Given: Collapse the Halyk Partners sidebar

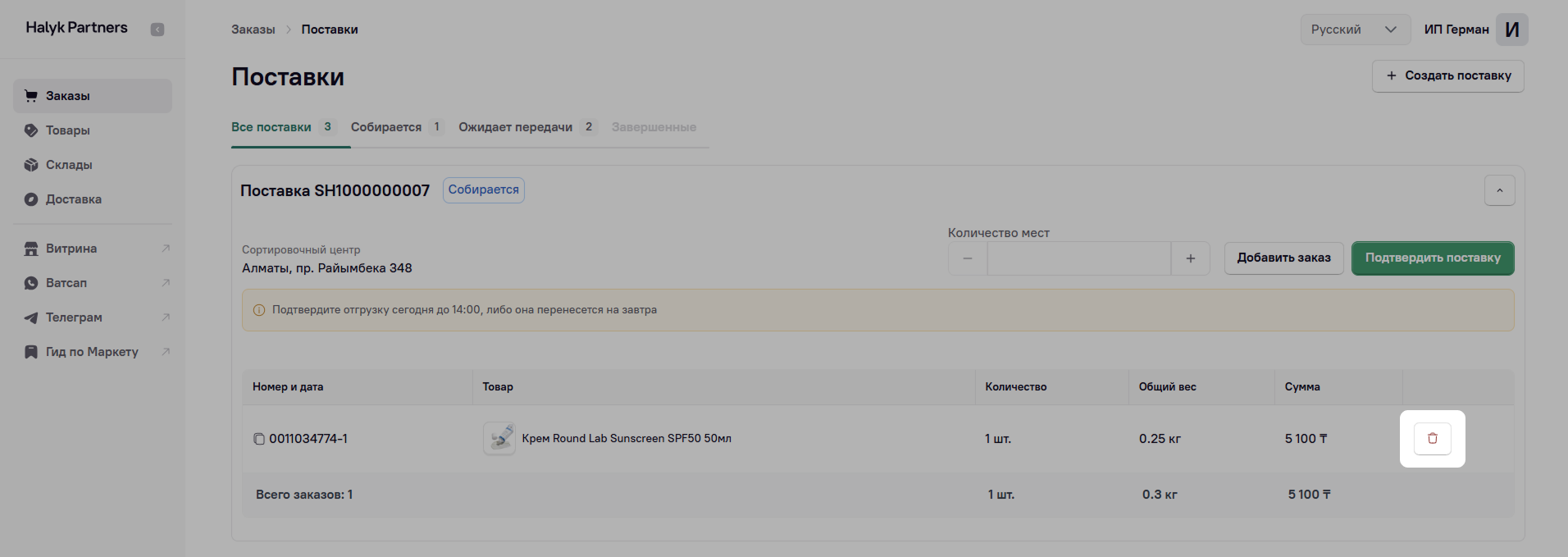Looking at the screenshot, I should [x=157, y=30].
